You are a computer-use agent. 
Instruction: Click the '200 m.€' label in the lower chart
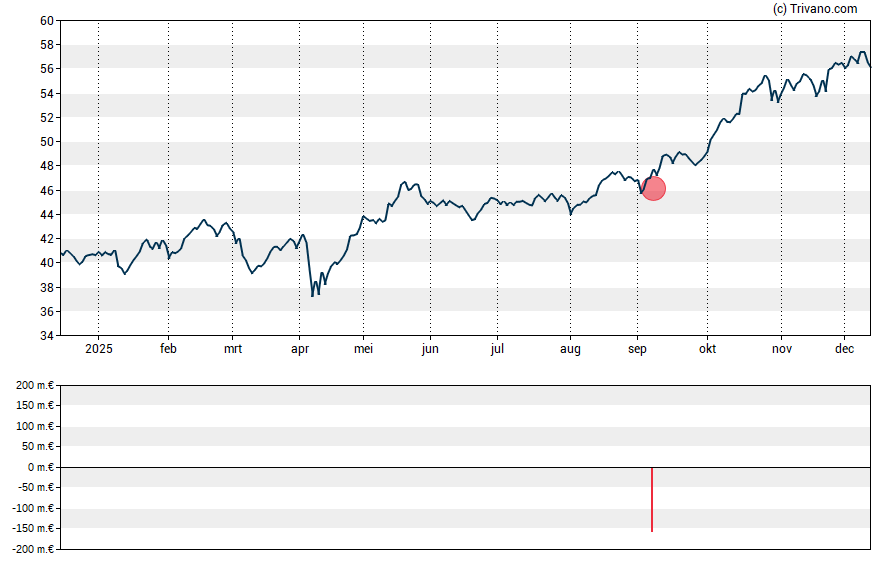[x=33, y=385]
